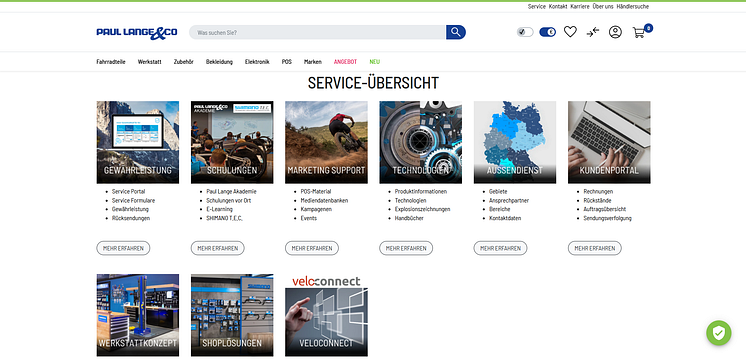The width and height of the screenshot is (746, 361).
Task: Click Mehr Erfahren under Marketing Support
Action: [312, 248]
